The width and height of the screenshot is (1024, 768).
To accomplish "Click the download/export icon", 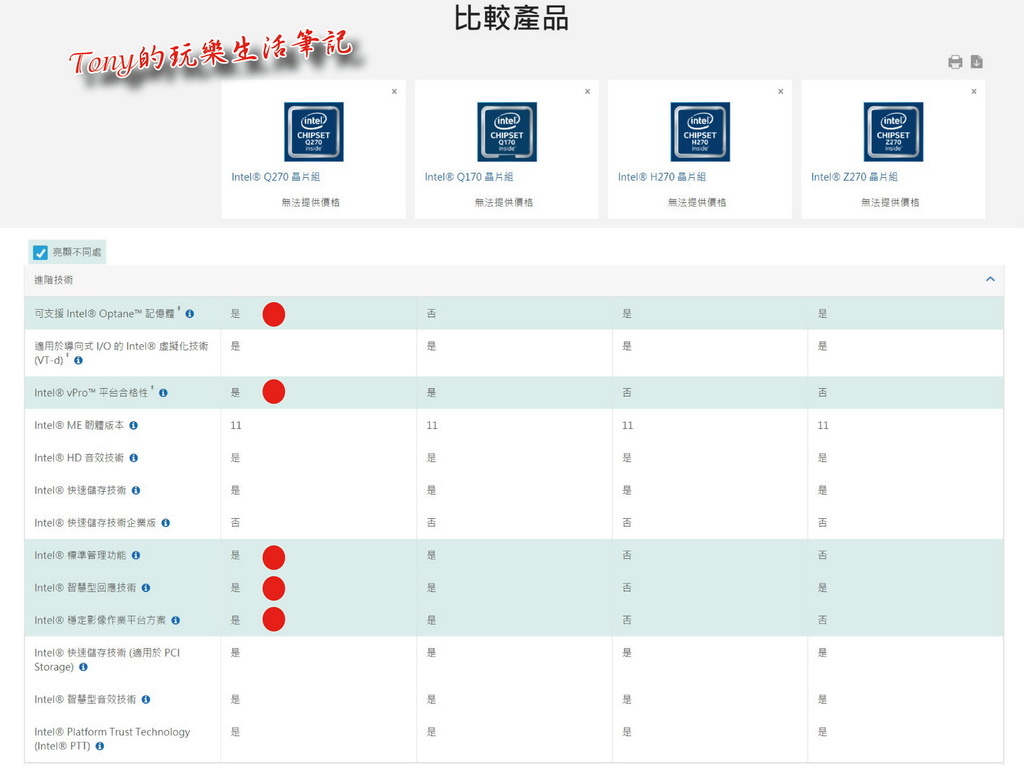I will [976, 62].
